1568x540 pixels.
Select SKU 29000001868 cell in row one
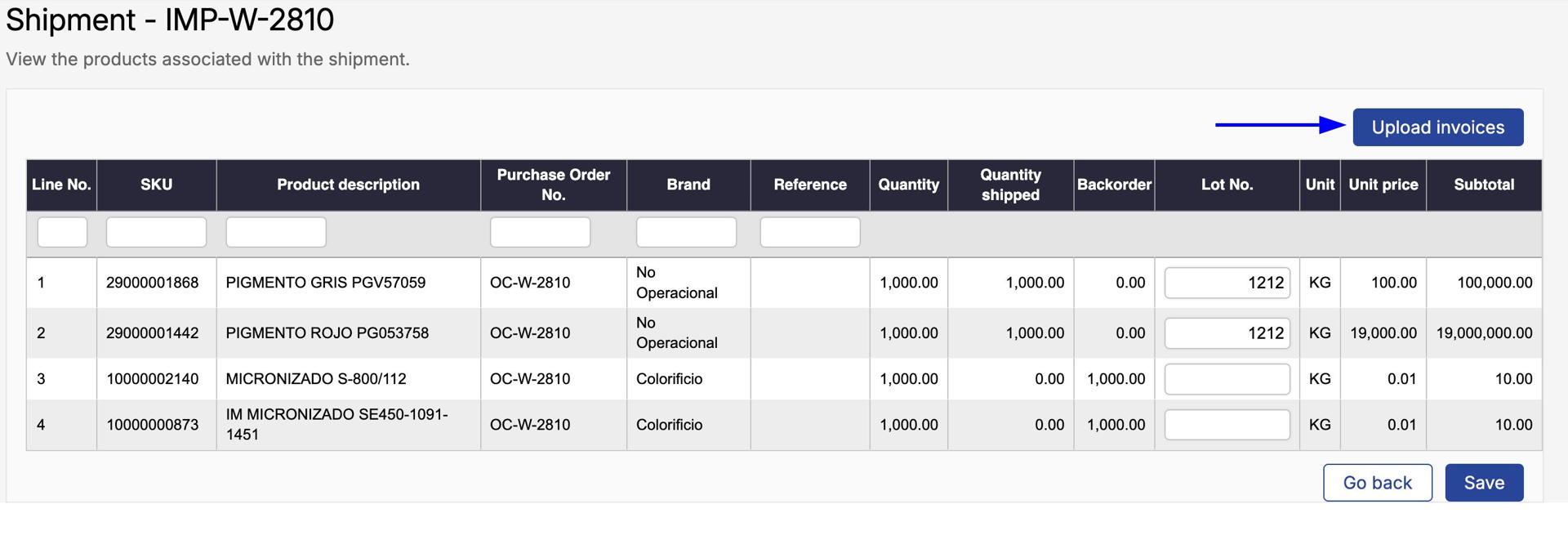[153, 283]
